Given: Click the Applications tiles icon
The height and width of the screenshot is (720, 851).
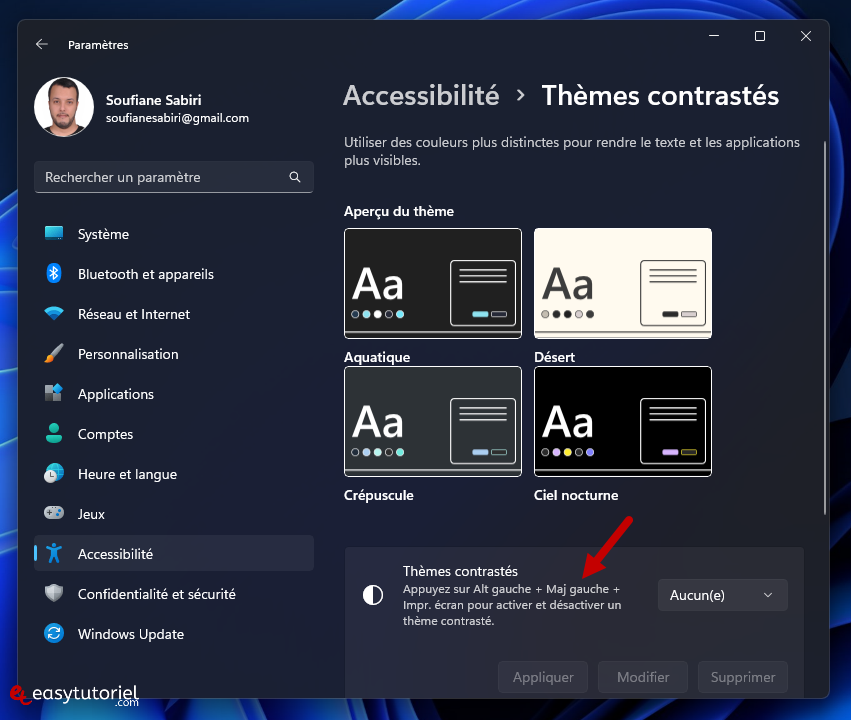Looking at the screenshot, I should click(x=54, y=393).
